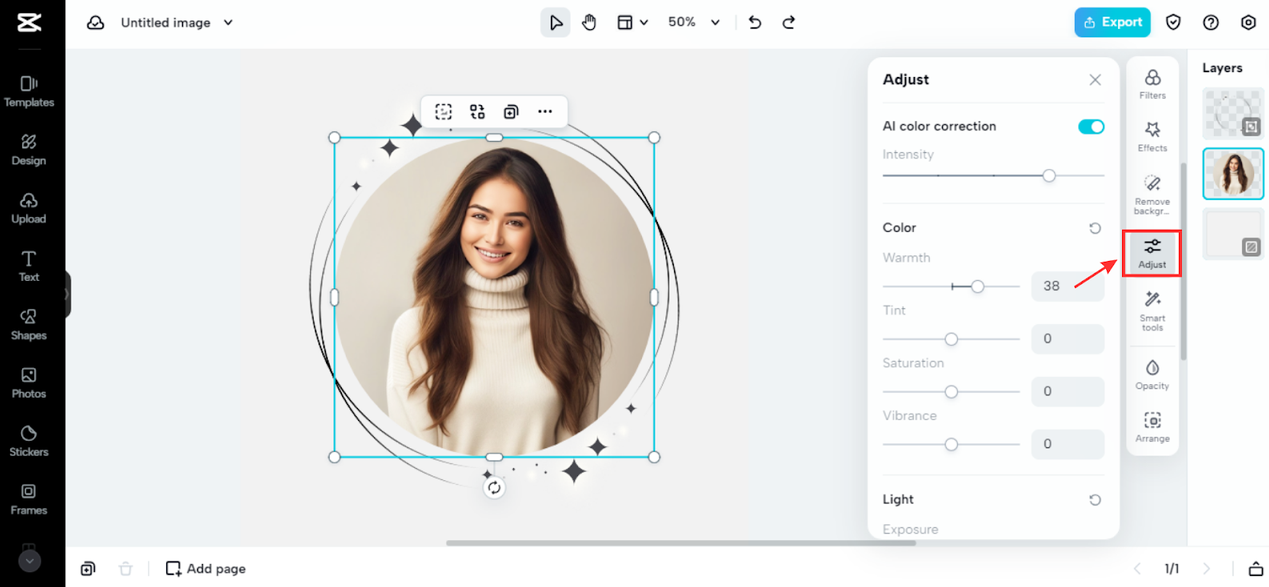Undo the last action
The width and height of the screenshot is (1269, 587).
point(755,22)
